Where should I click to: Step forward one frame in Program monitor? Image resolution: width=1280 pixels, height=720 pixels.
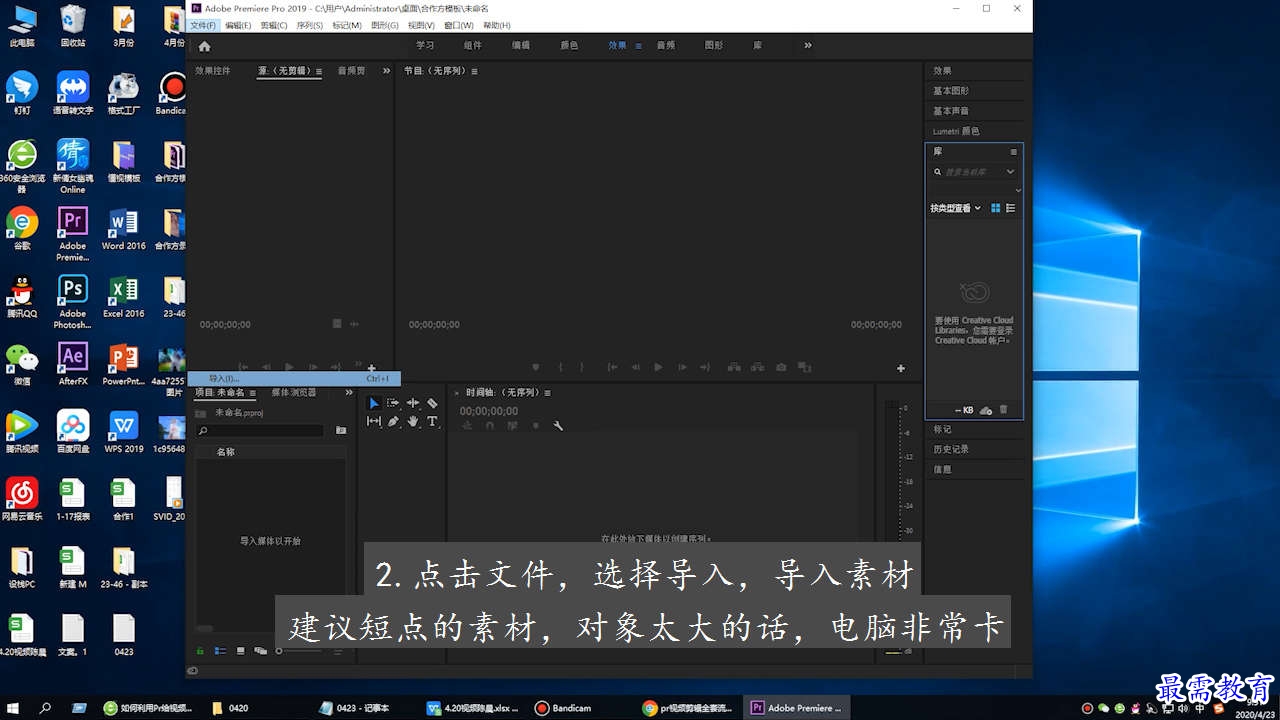(682, 368)
